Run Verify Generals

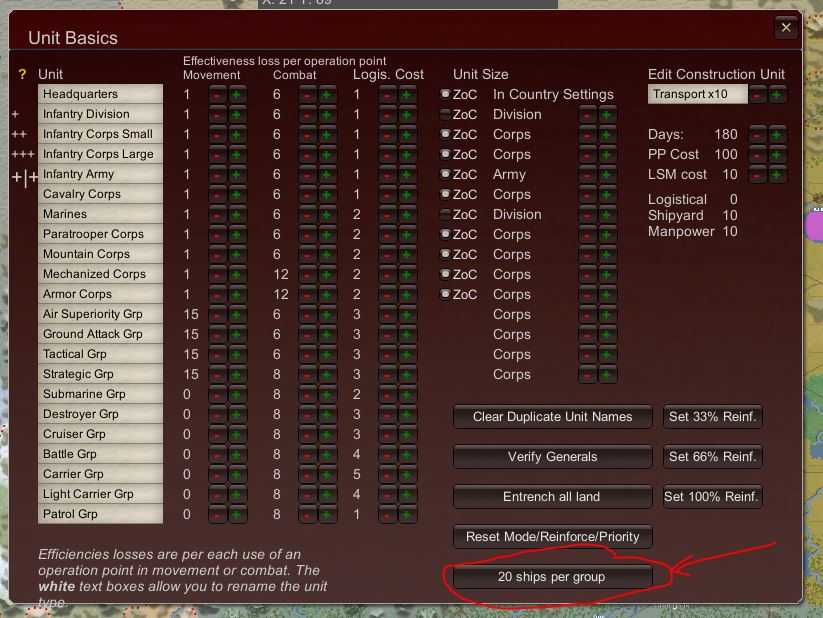tap(553, 457)
